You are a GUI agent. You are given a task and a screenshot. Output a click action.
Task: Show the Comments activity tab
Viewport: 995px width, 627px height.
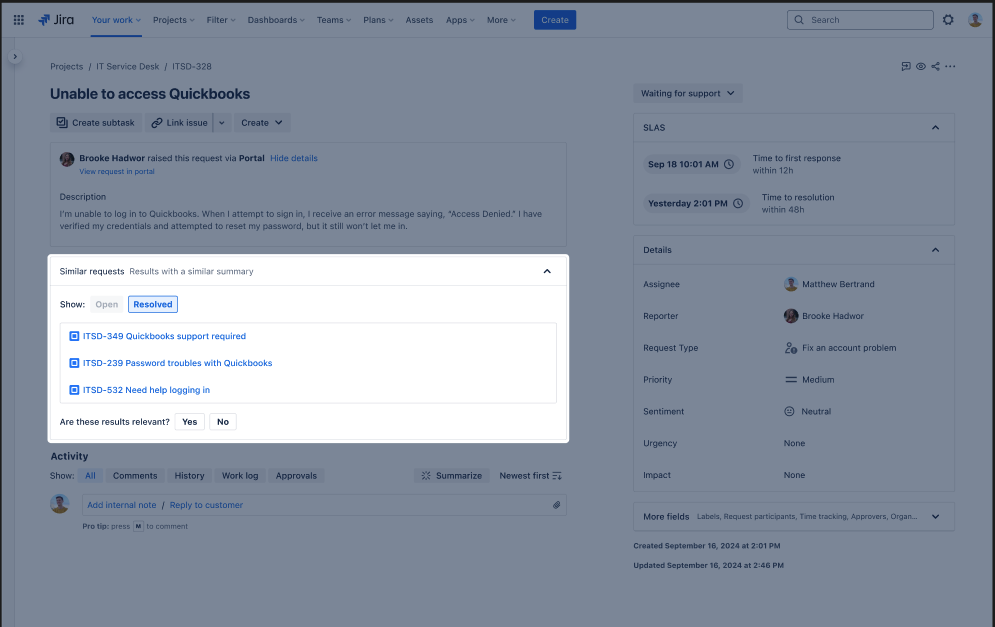click(135, 476)
